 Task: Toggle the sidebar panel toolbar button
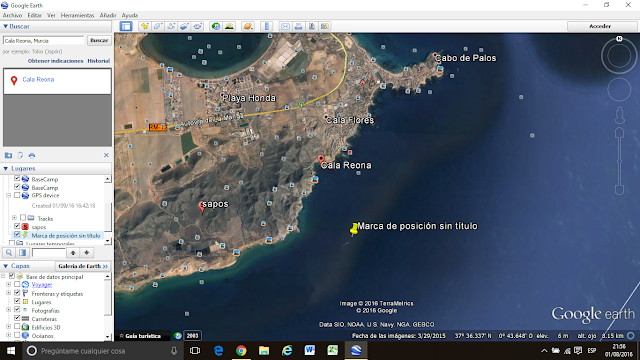126,26
